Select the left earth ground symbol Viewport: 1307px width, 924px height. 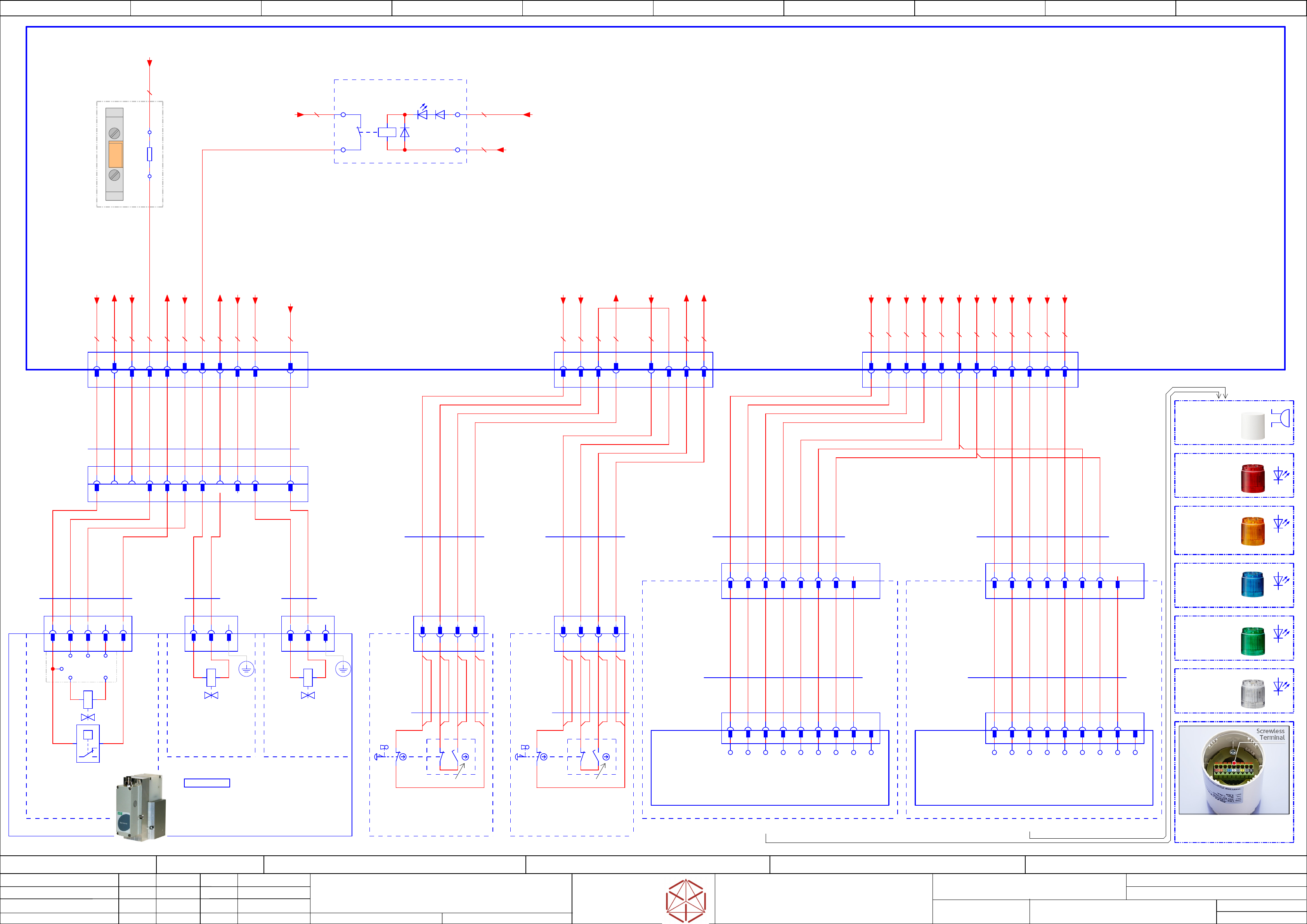tap(246, 669)
